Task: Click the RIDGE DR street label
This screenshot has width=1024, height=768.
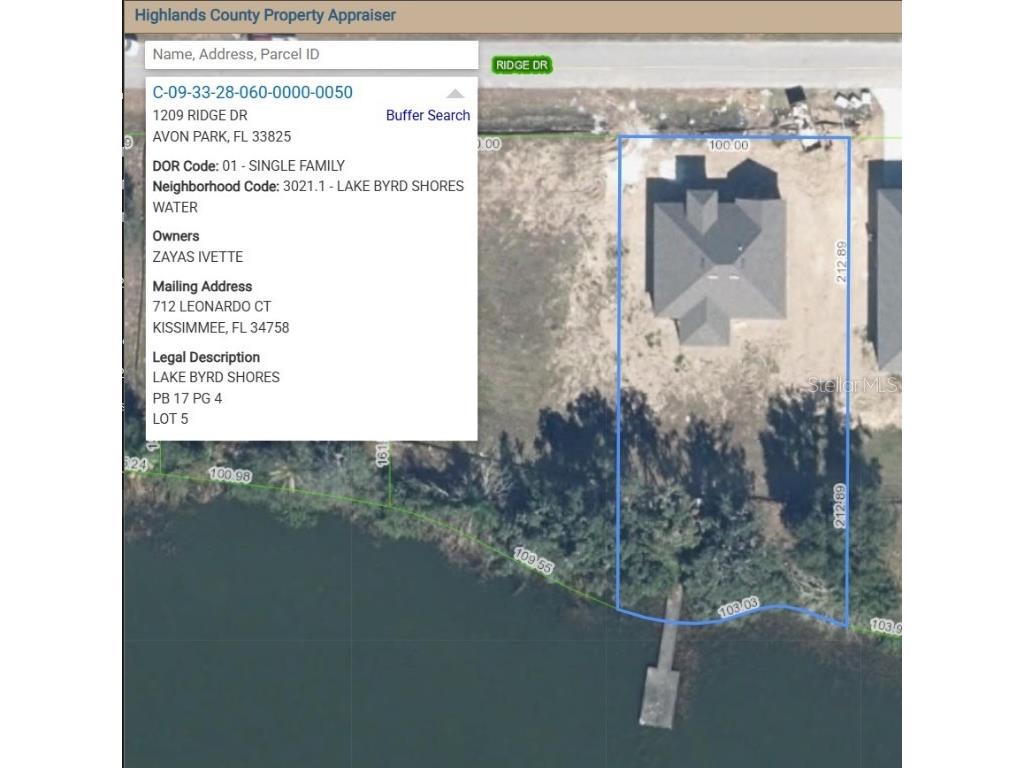Action: 521,64
